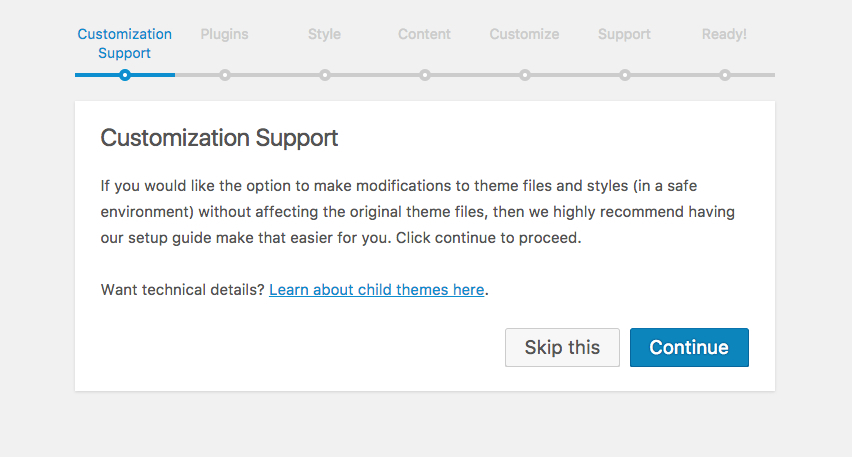Select the Content step label
Viewport: 852px width, 457px height.
[x=424, y=34]
